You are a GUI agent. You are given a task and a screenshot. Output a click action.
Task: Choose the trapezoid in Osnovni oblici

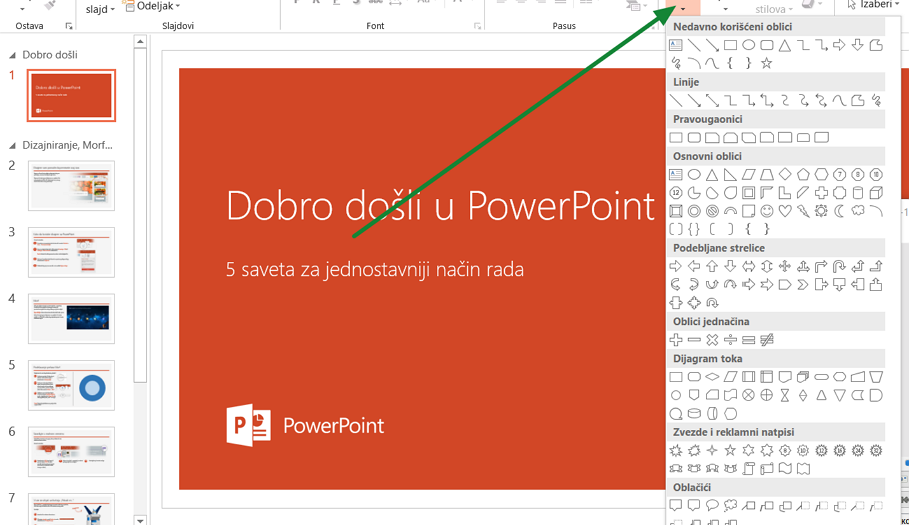tap(766, 174)
